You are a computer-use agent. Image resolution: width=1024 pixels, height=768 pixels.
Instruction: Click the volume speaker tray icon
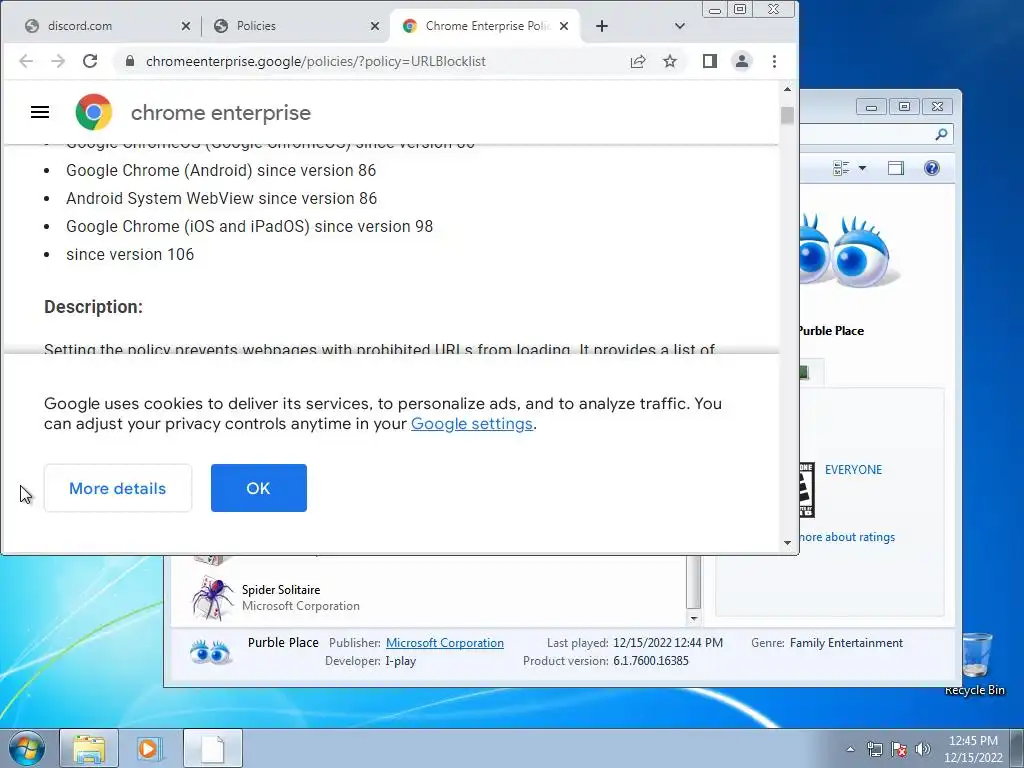click(x=923, y=749)
